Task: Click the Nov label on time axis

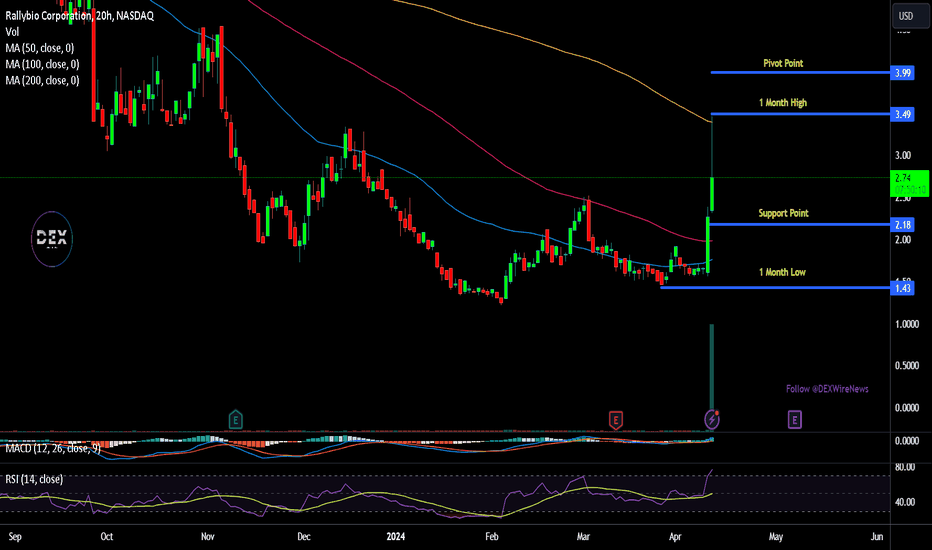Action: tap(207, 536)
